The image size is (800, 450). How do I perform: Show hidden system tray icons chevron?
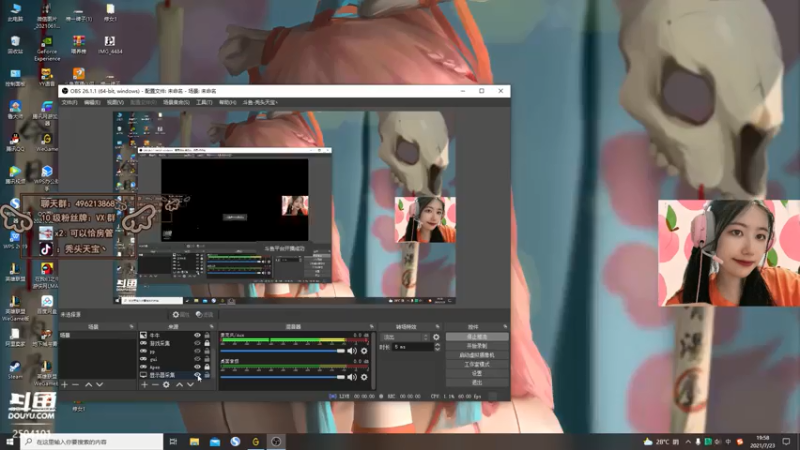pos(688,441)
